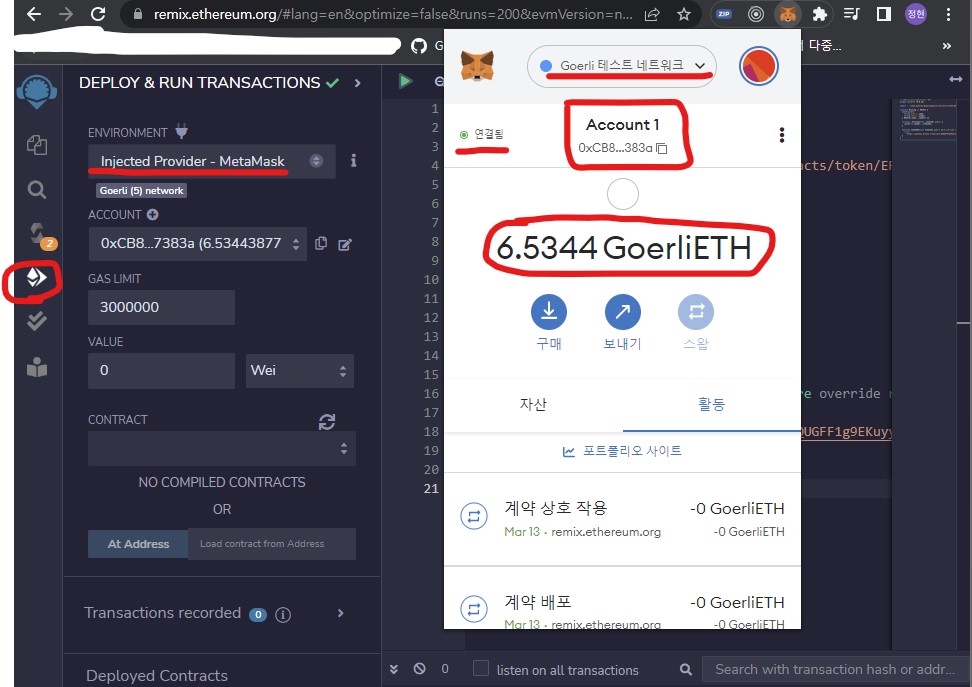This screenshot has height=687, width=972.
Task: Open Chrome three-dot menu
Action: pos(948,14)
